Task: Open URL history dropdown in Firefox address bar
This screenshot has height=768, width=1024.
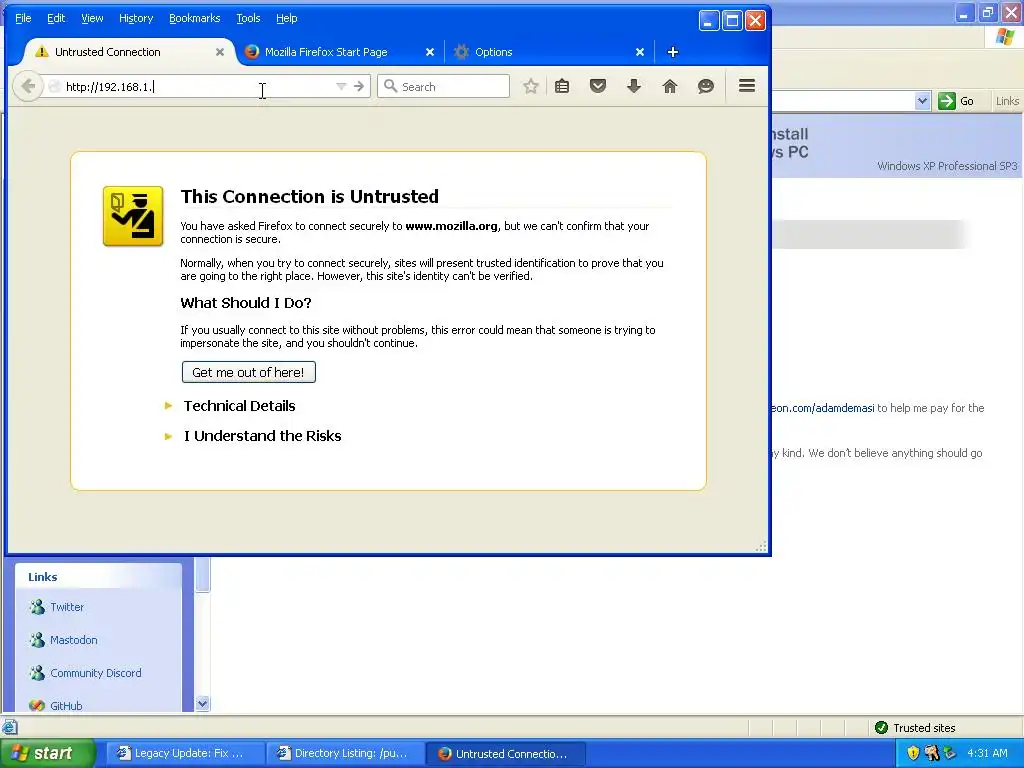Action: 341,86
